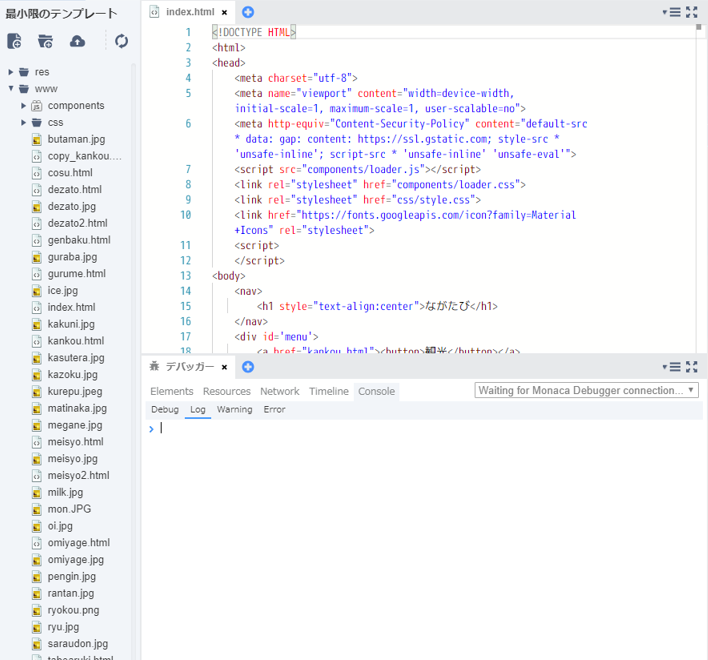Expand the components folder arrow

coord(23,106)
